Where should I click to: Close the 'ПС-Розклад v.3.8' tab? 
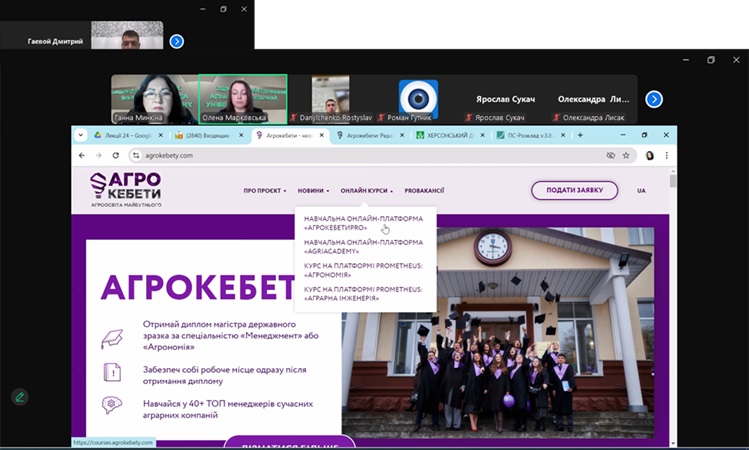click(563, 135)
